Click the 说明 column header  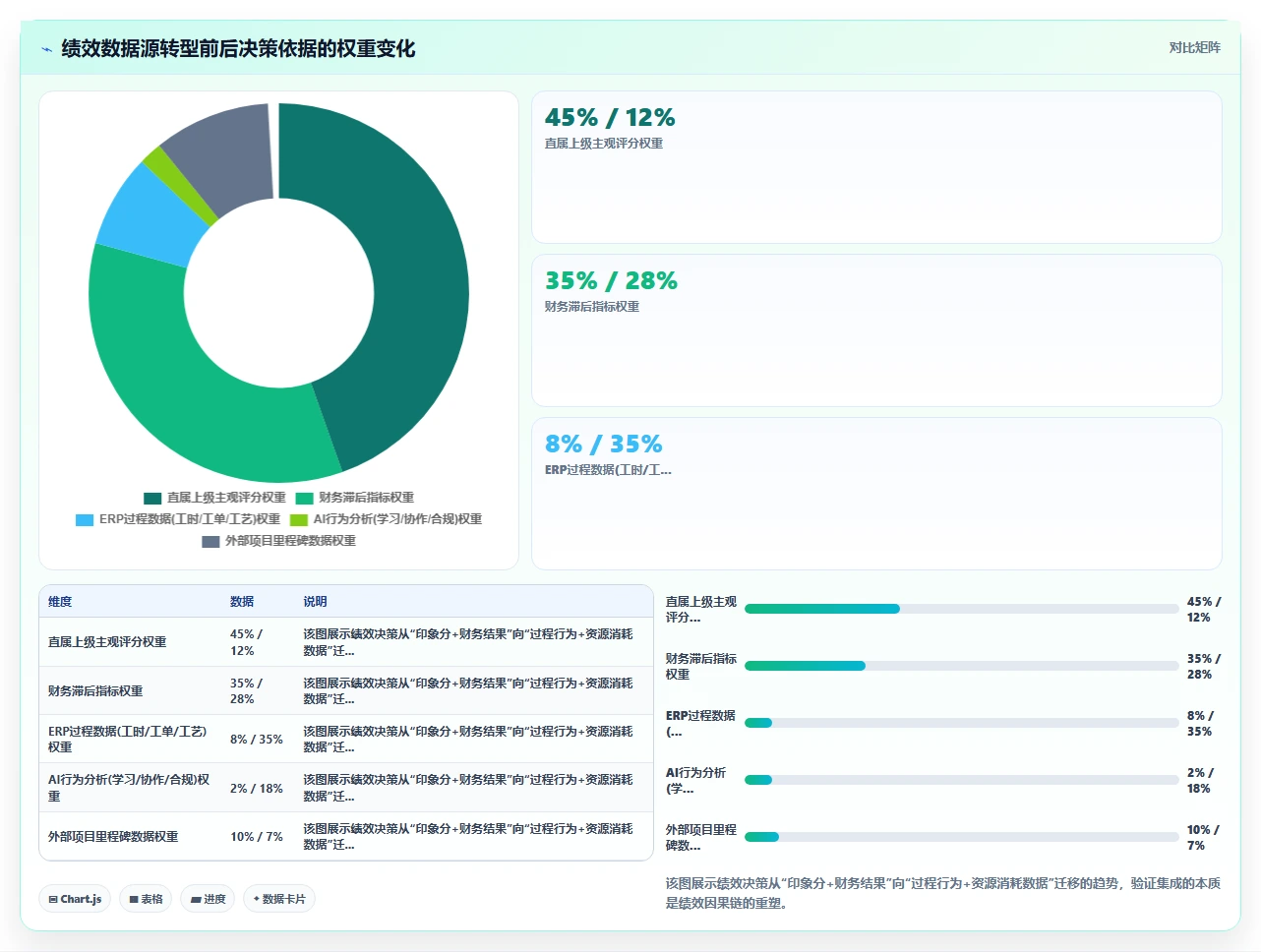click(x=315, y=602)
